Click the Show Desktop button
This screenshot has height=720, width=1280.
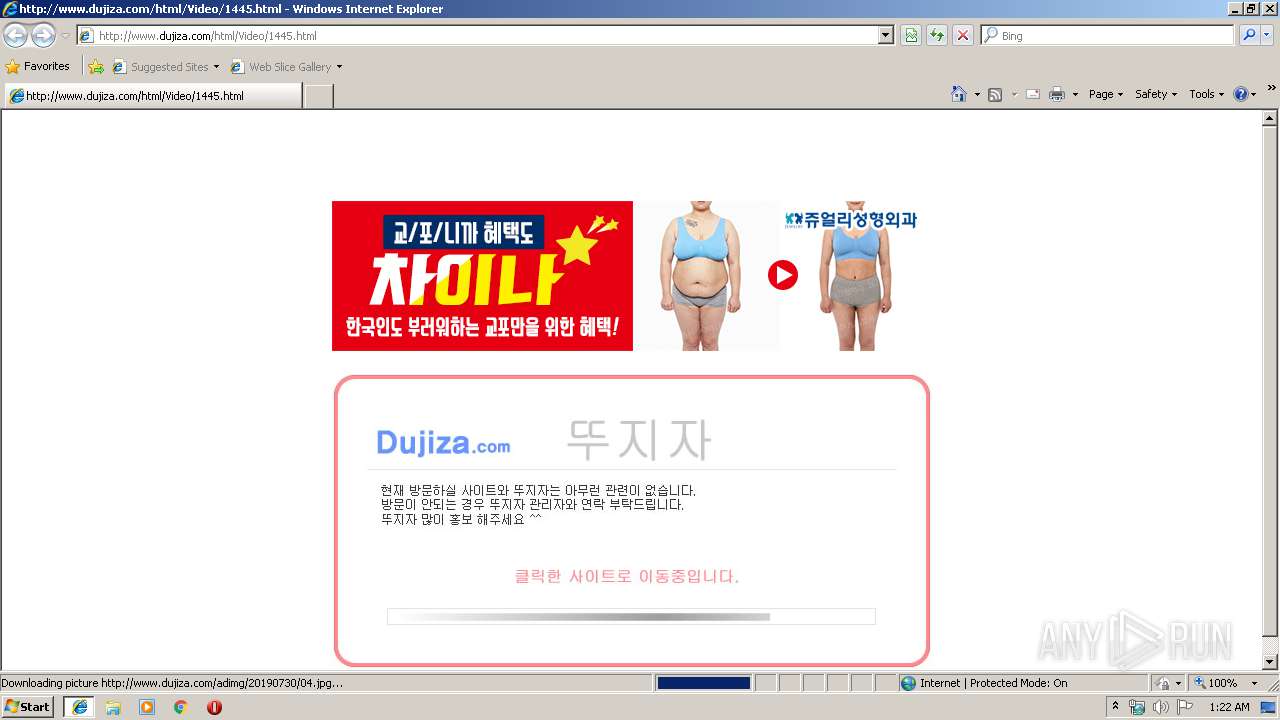1270,707
